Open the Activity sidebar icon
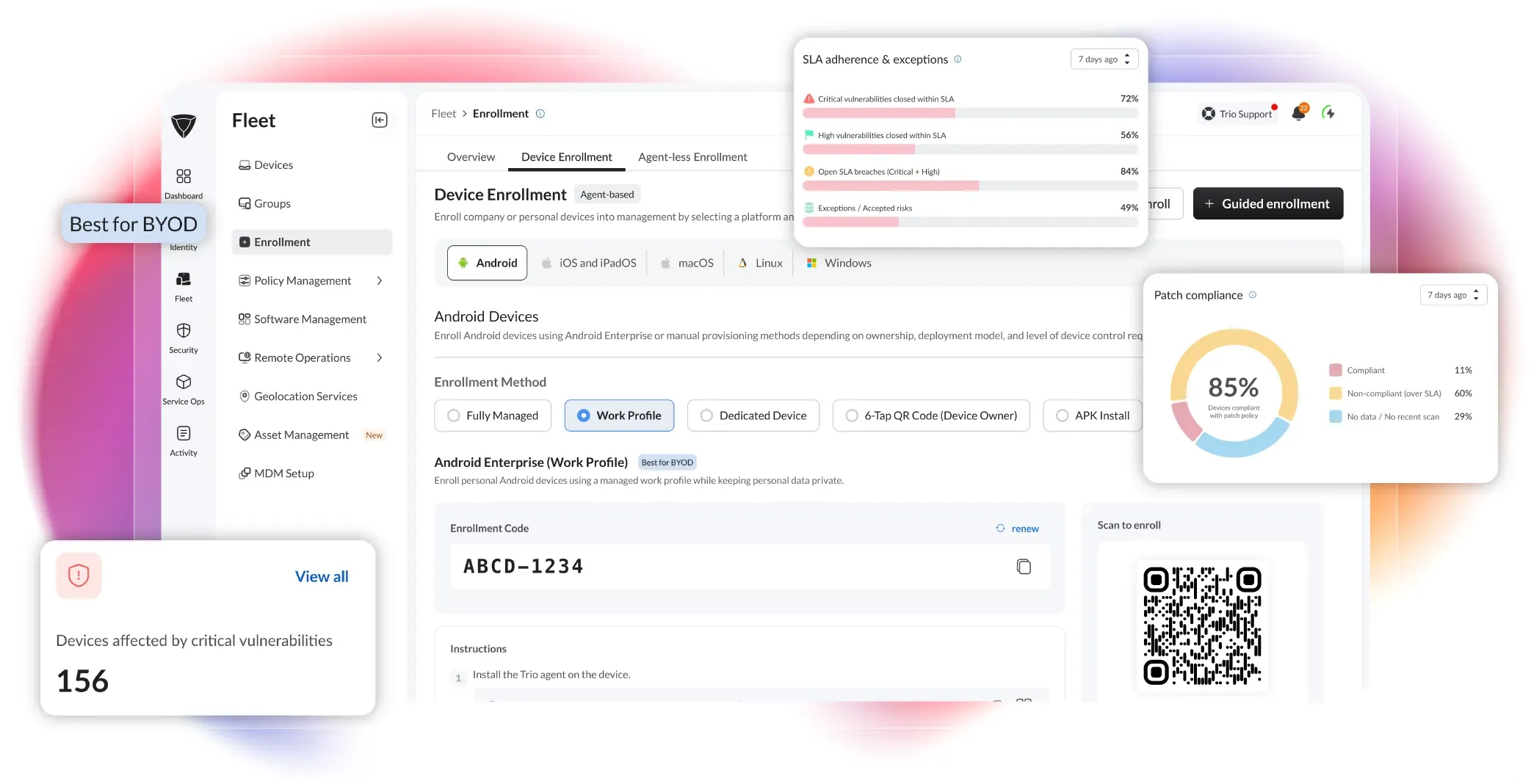The width and height of the screenshot is (1531, 784). tap(184, 433)
